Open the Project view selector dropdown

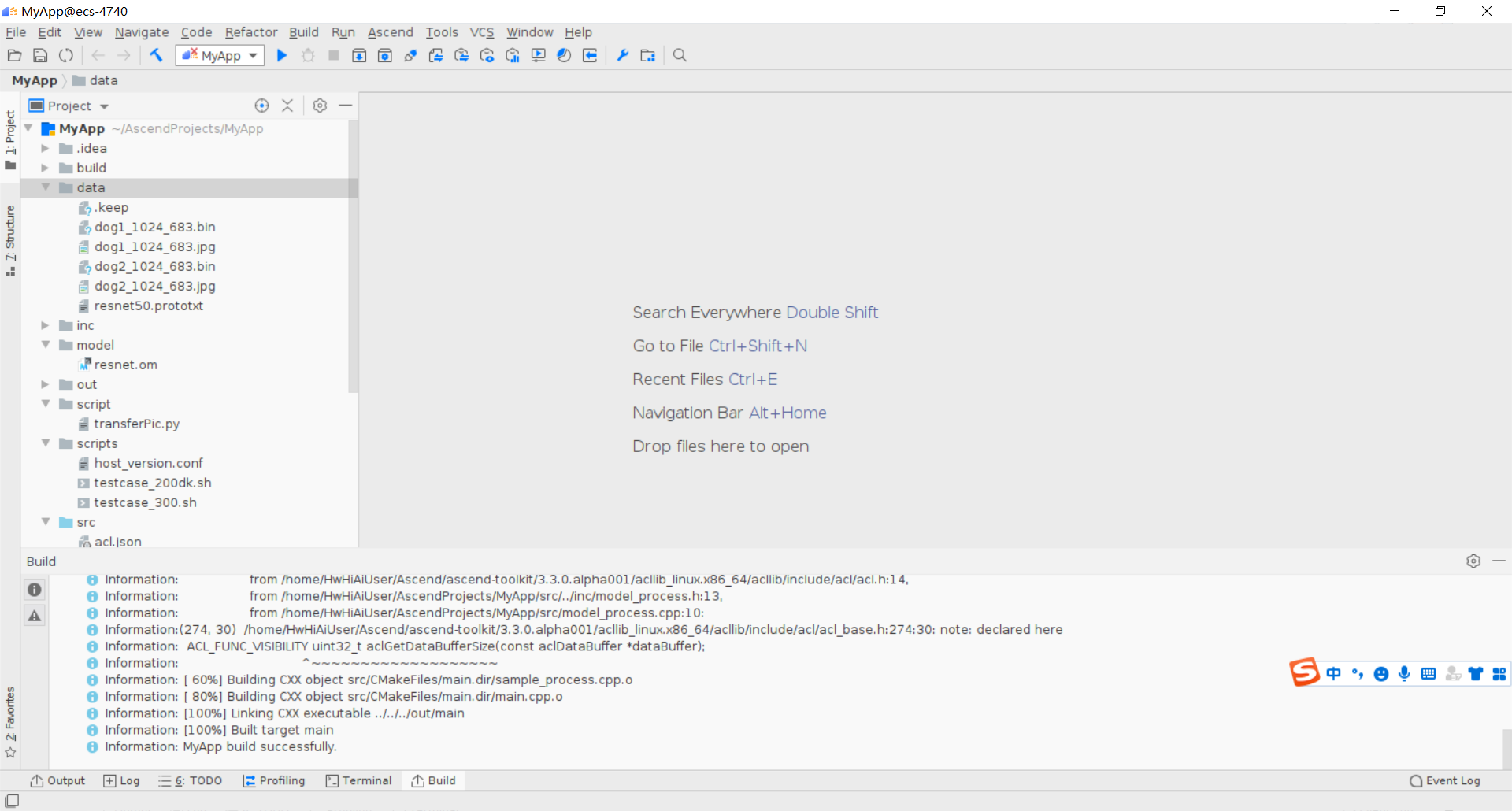[69, 106]
